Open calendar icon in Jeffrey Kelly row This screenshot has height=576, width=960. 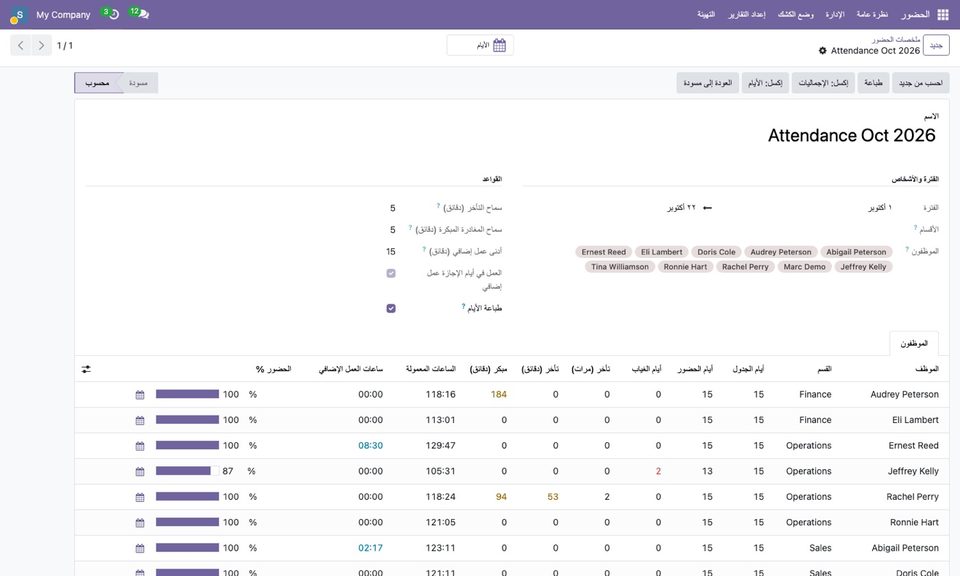click(140, 471)
